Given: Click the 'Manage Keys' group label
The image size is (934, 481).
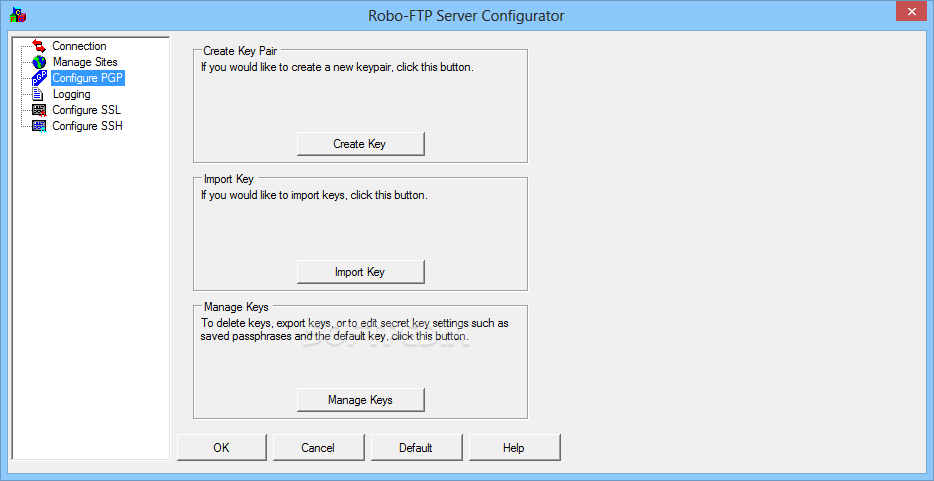Looking at the screenshot, I should point(236,307).
